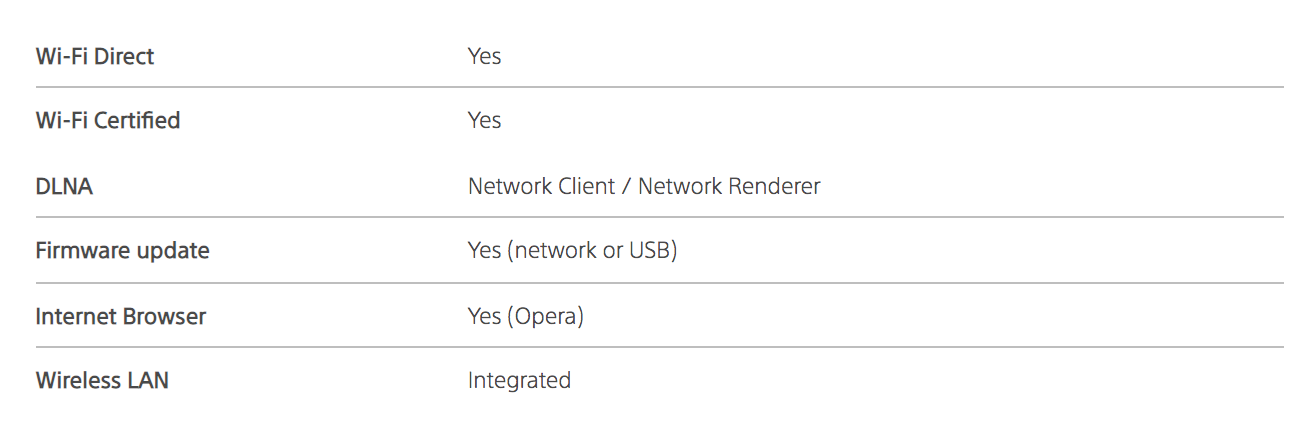
Task: Select the Firmware update label
Action: click(x=122, y=250)
